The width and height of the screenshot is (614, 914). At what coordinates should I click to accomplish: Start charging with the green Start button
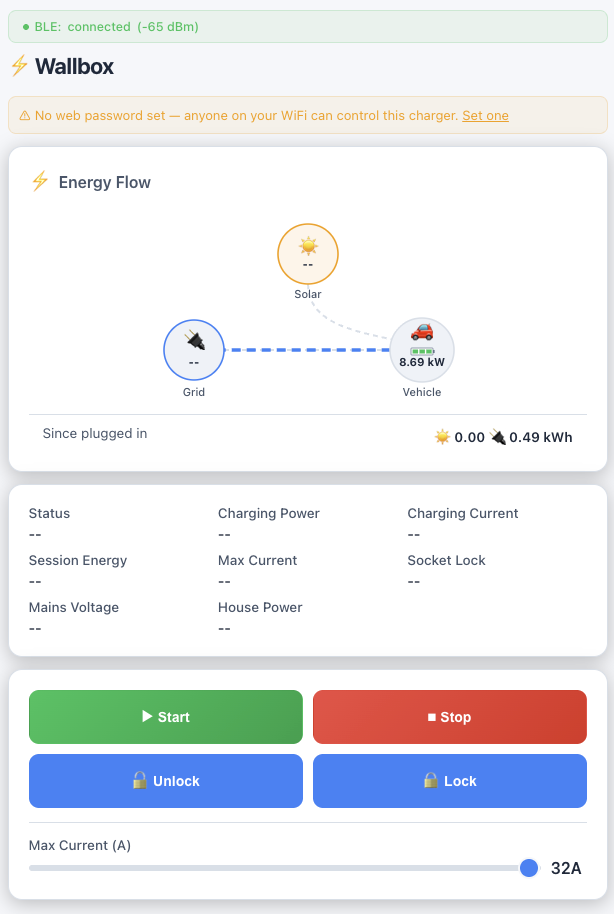click(x=166, y=717)
